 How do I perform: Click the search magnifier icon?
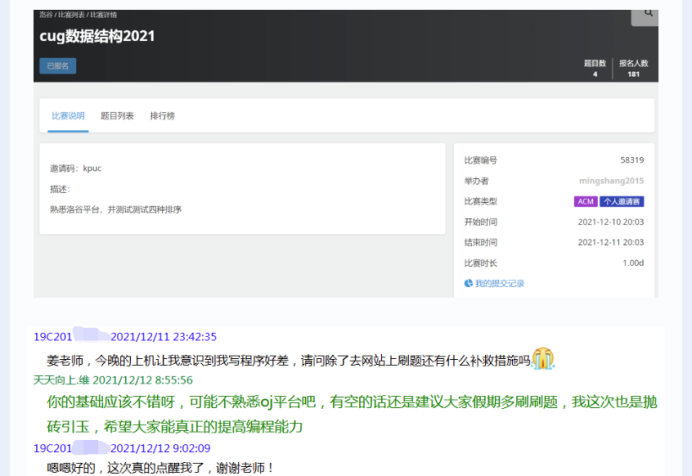click(x=648, y=14)
